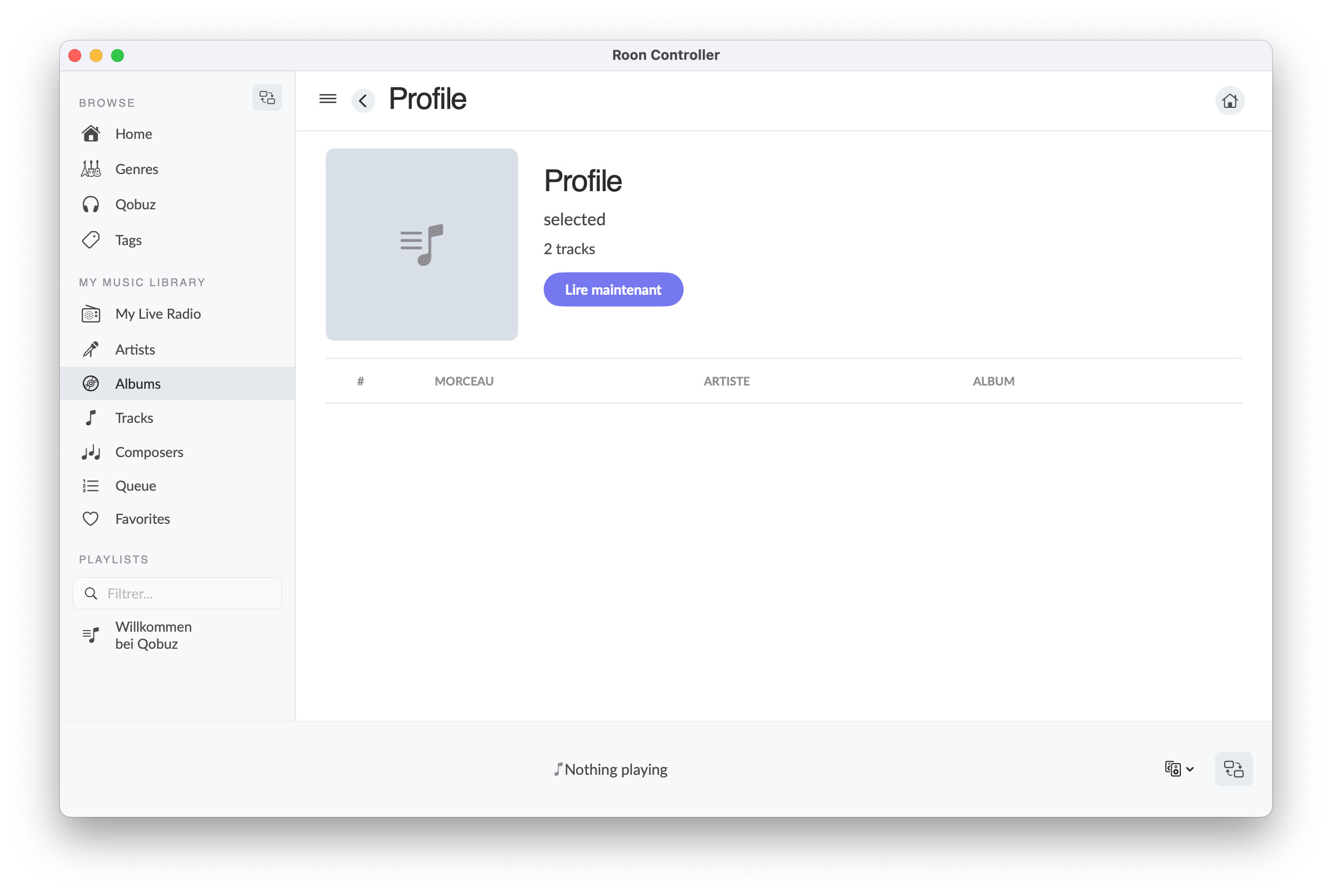1332x896 pixels.
Task: Click the zone transfer icon in sidebar header
Action: (267, 98)
